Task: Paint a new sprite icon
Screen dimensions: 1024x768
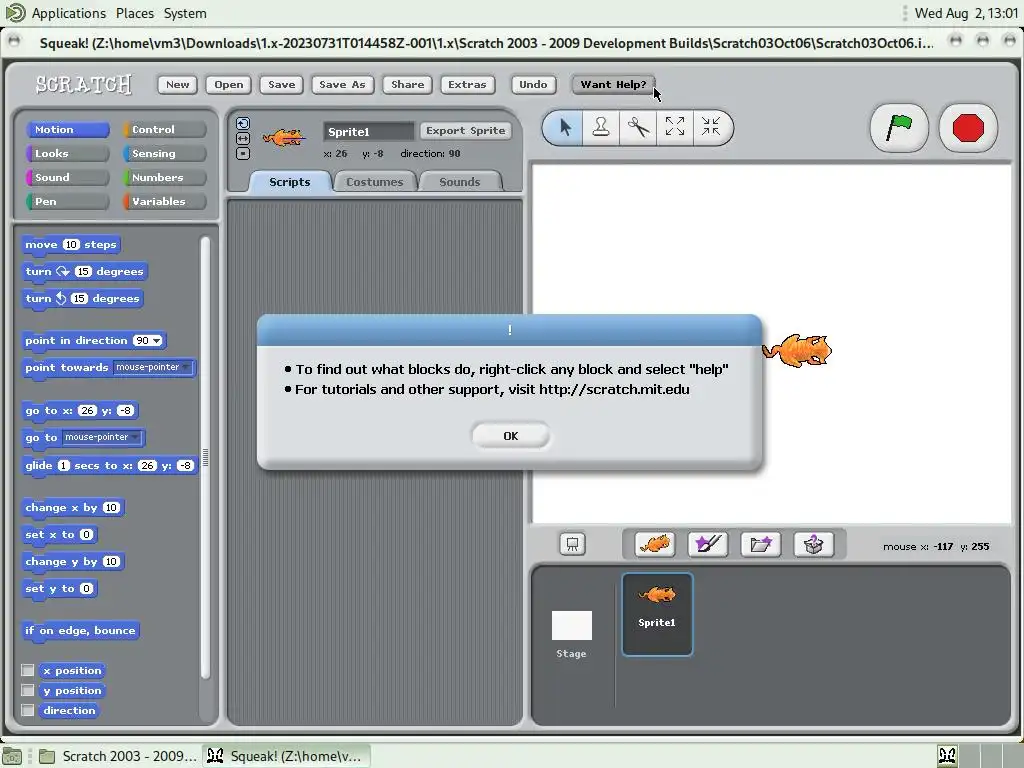Action: [x=708, y=544]
